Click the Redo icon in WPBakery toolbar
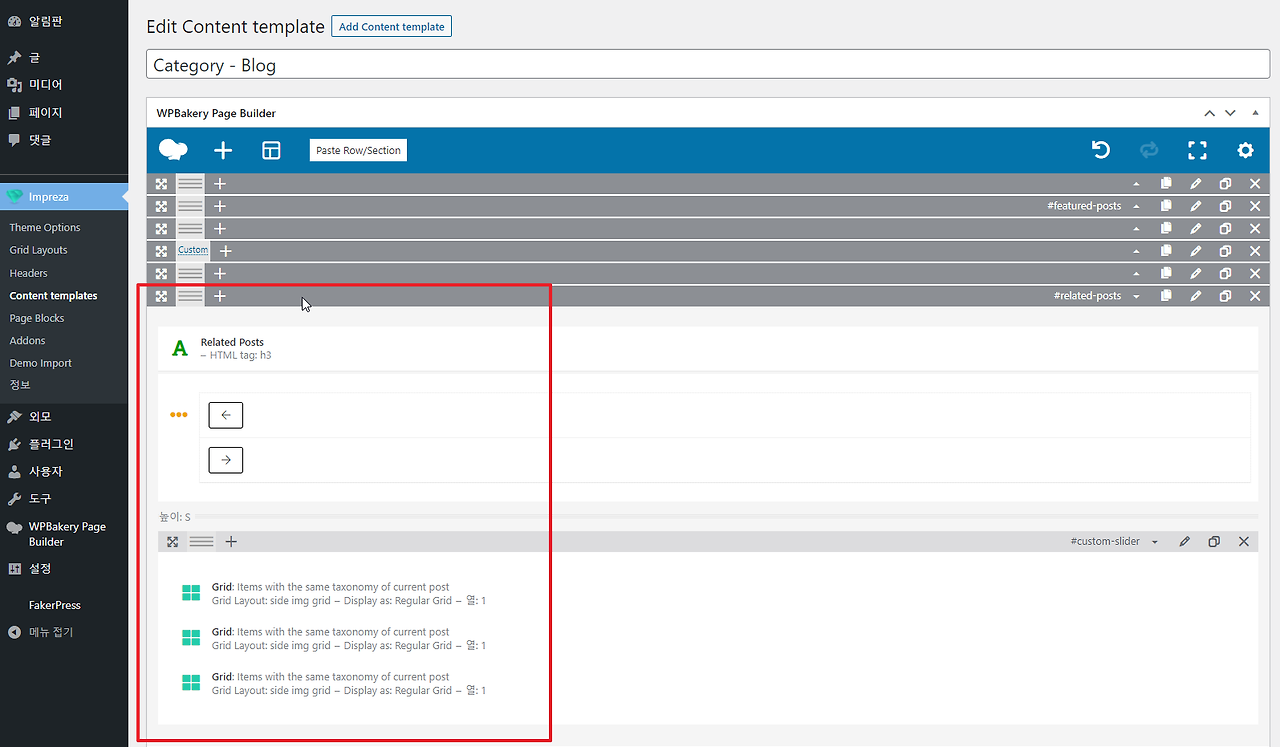Viewport: 1280px width, 747px height. pos(1149,150)
